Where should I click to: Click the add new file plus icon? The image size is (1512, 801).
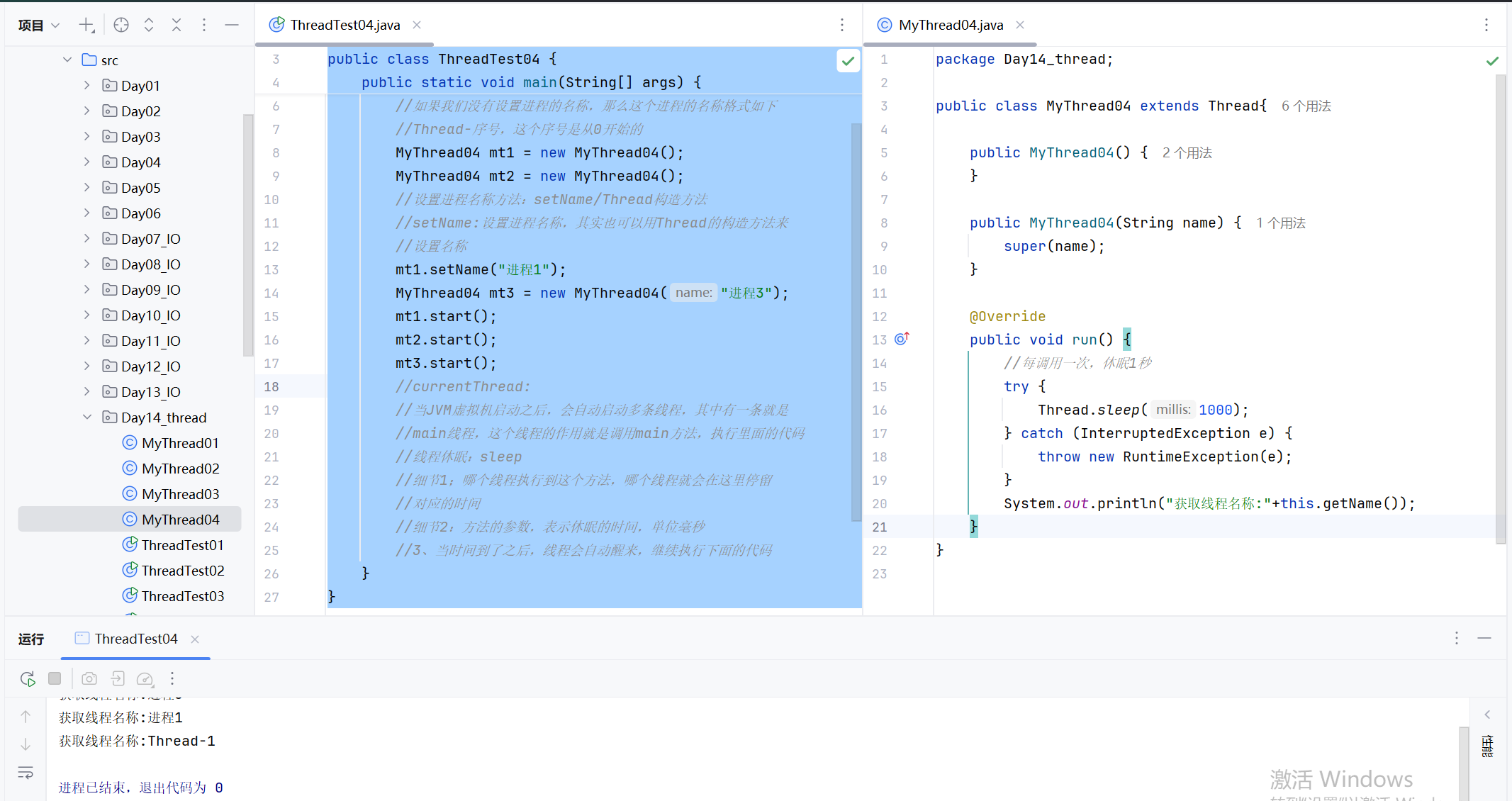(86, 25)
